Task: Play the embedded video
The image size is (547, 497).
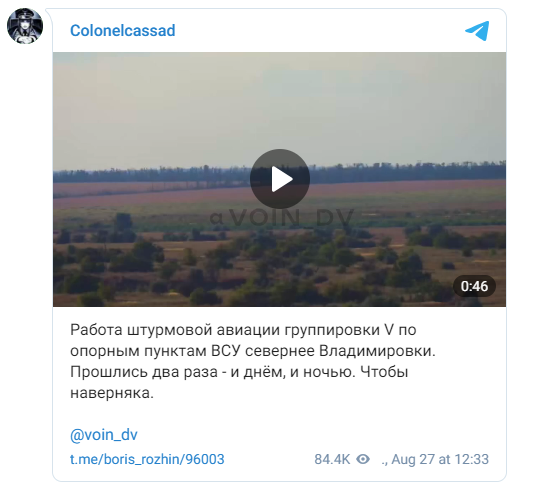Action: pos(280,179)
